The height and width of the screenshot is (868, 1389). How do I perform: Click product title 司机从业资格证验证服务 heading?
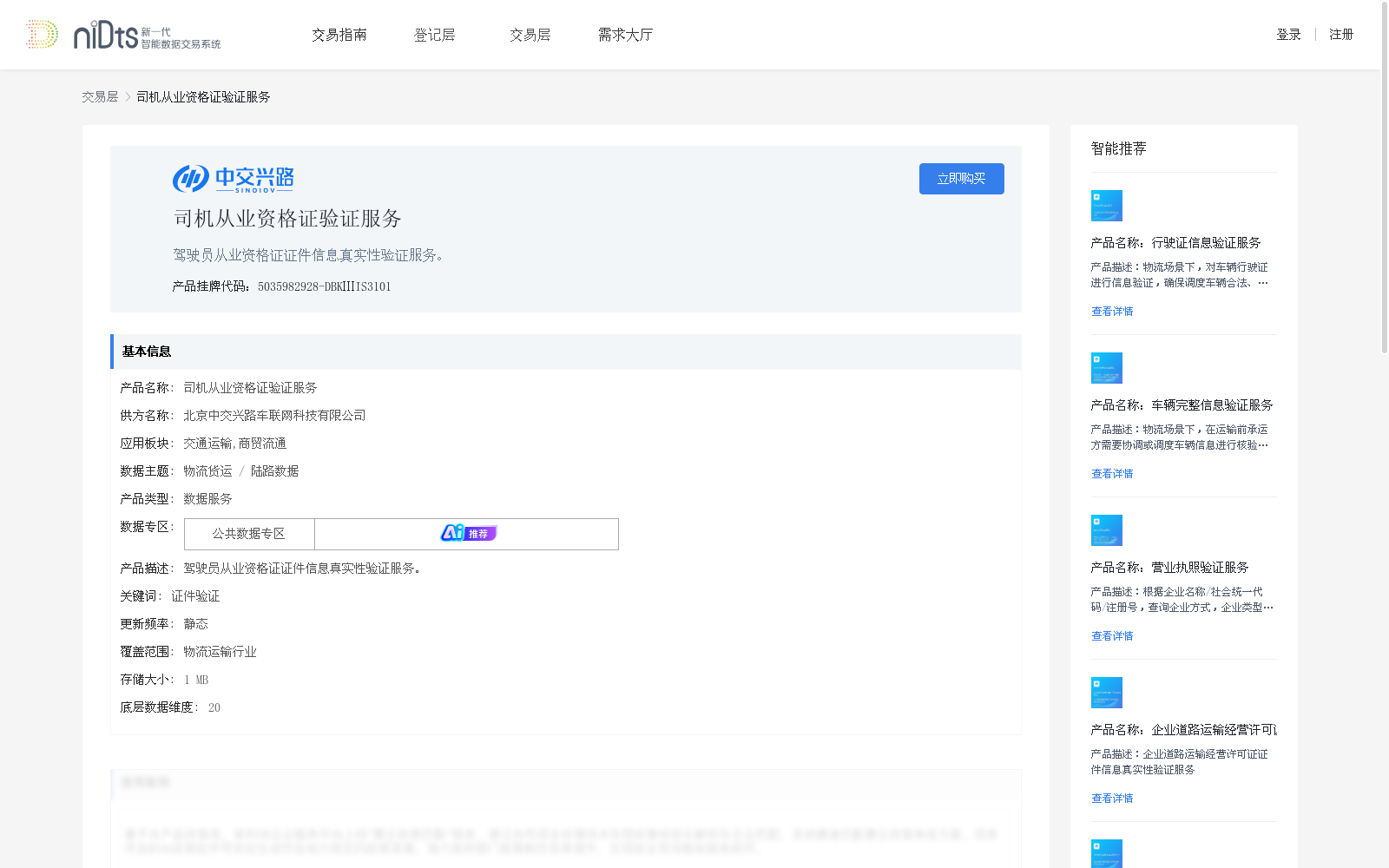click(287, 219)
